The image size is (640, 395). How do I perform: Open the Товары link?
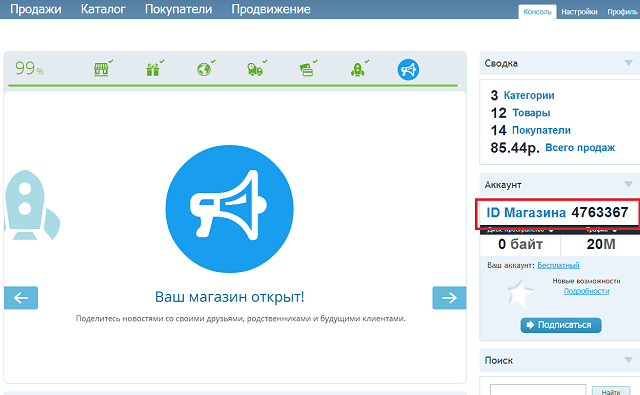(x=531, y=113)
